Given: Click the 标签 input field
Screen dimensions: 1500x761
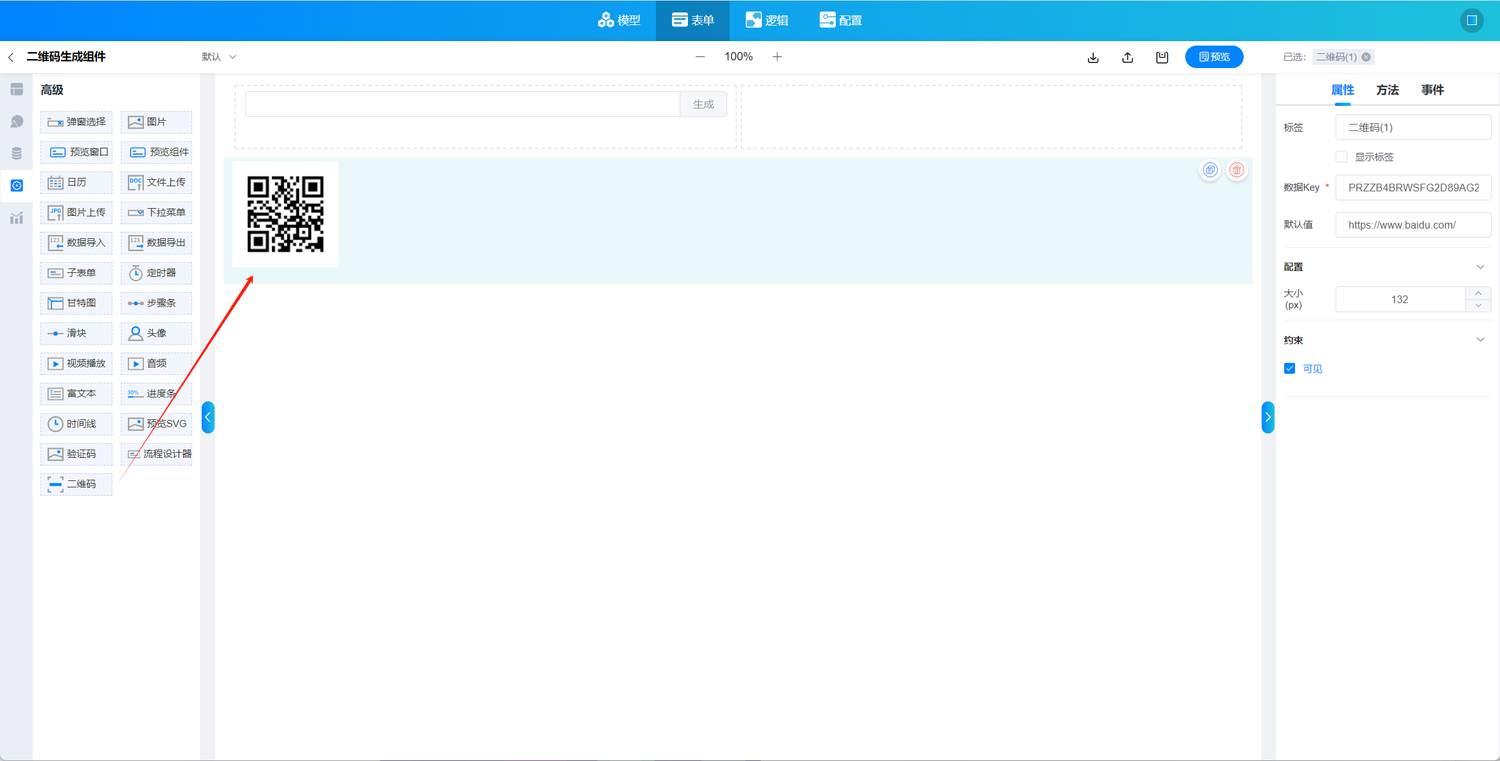Looking at the screenshot, I should click(x=1413, y=127).
